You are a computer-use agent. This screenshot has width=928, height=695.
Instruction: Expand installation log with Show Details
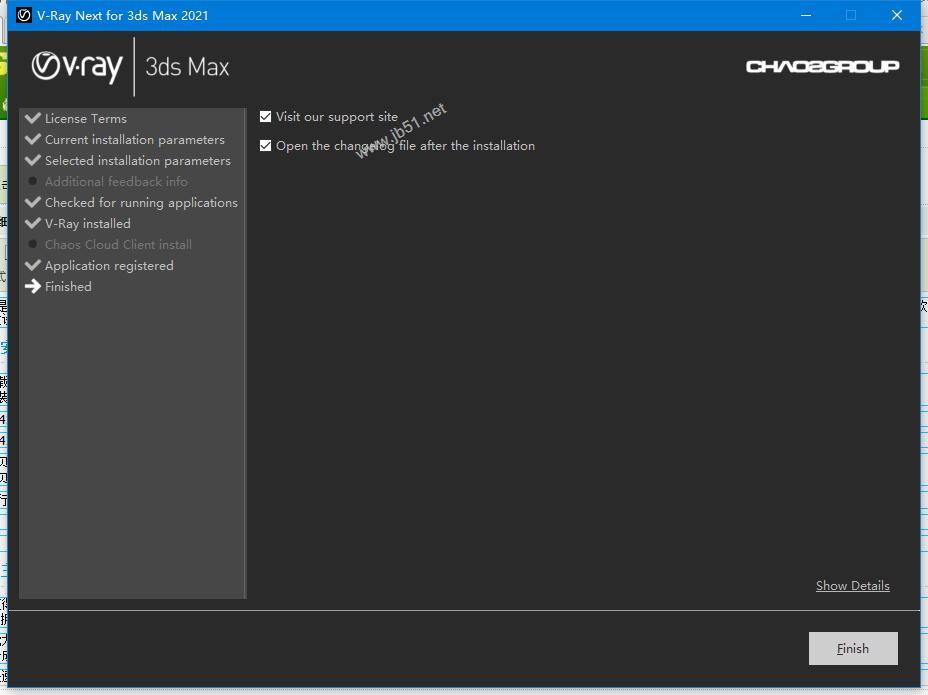(852, 586)
